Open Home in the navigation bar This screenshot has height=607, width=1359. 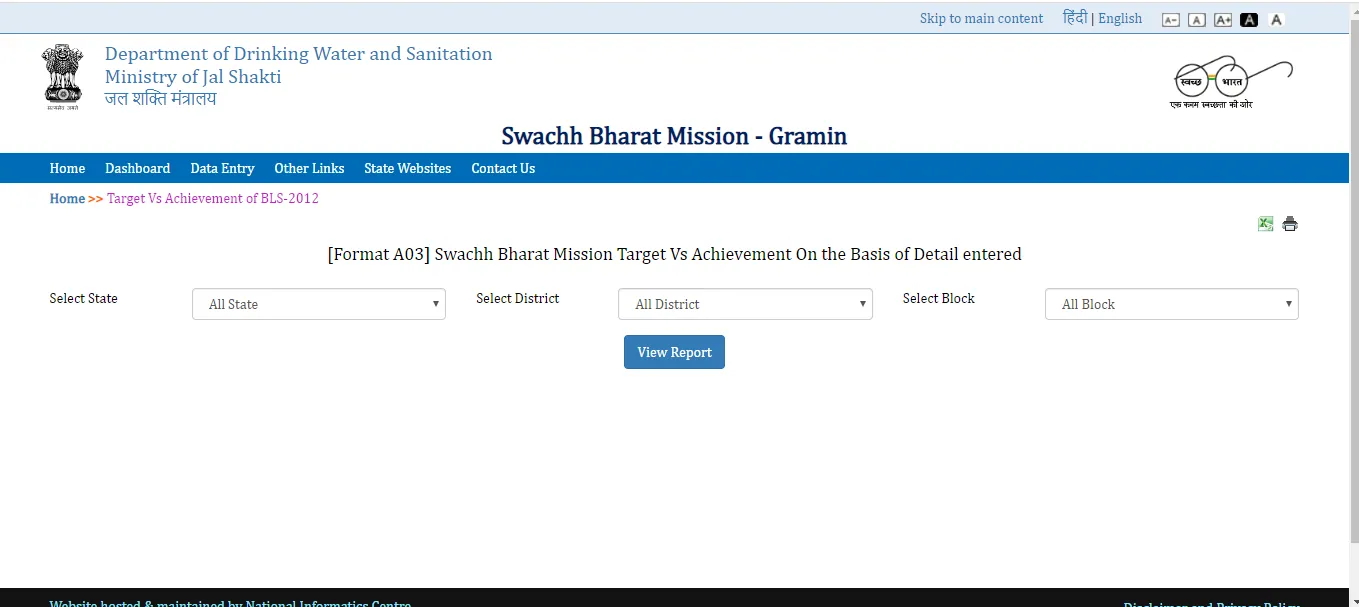coord(67,168)
